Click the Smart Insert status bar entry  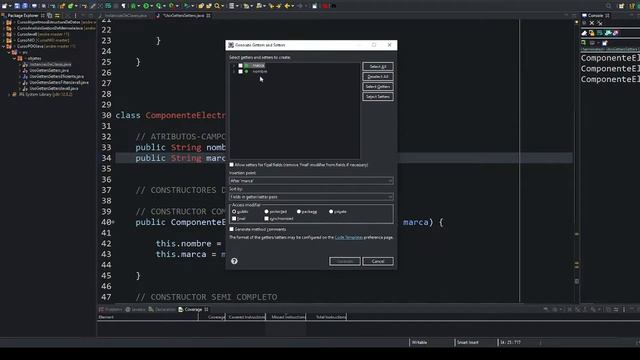pos(468,342)
